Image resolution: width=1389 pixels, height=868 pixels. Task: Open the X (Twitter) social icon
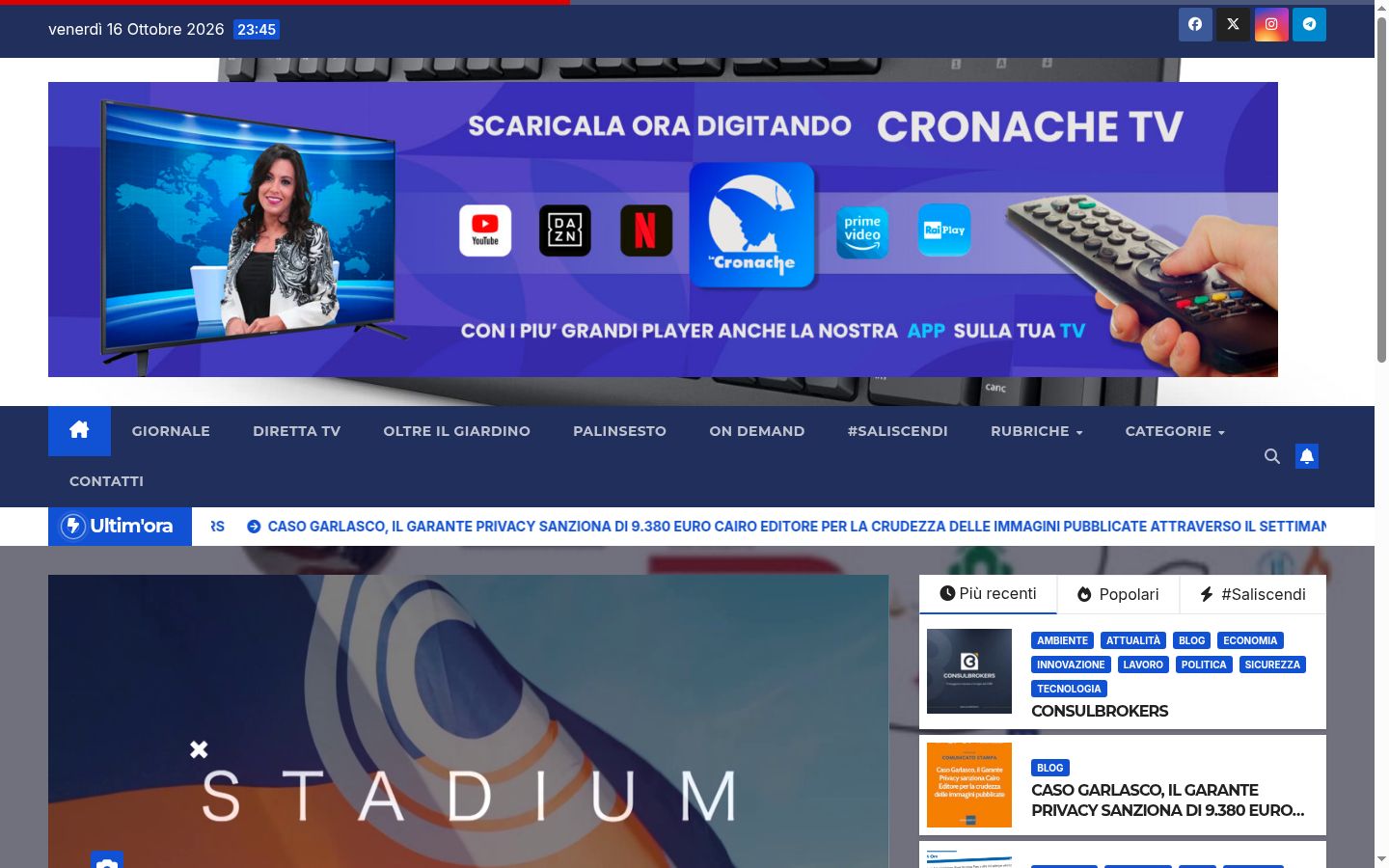click(x=1233, y=25)
